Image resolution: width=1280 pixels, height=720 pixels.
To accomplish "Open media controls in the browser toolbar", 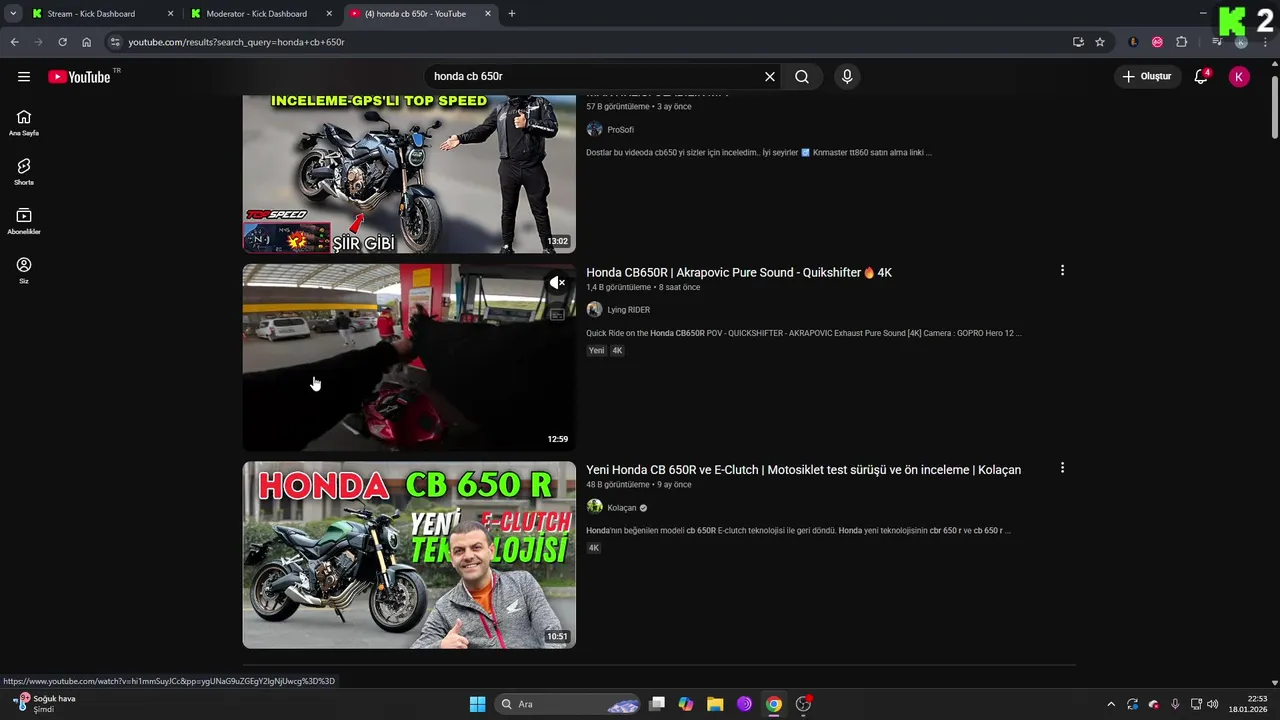I will click(1216, 42).
